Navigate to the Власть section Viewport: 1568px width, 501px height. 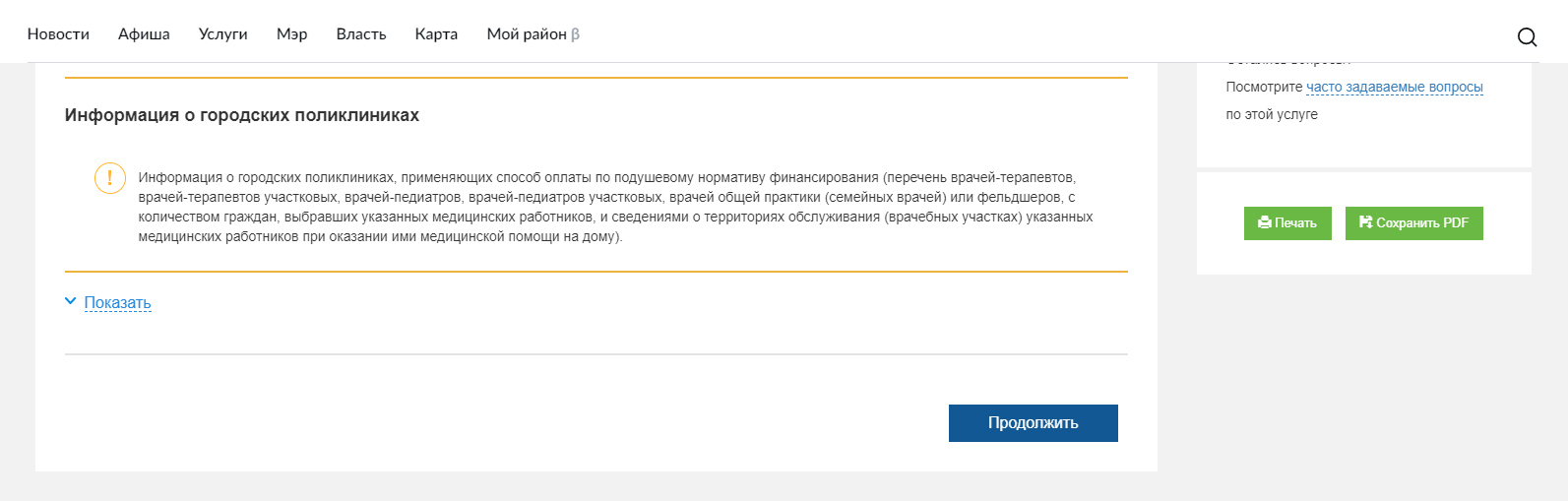(x=361, y=34)
